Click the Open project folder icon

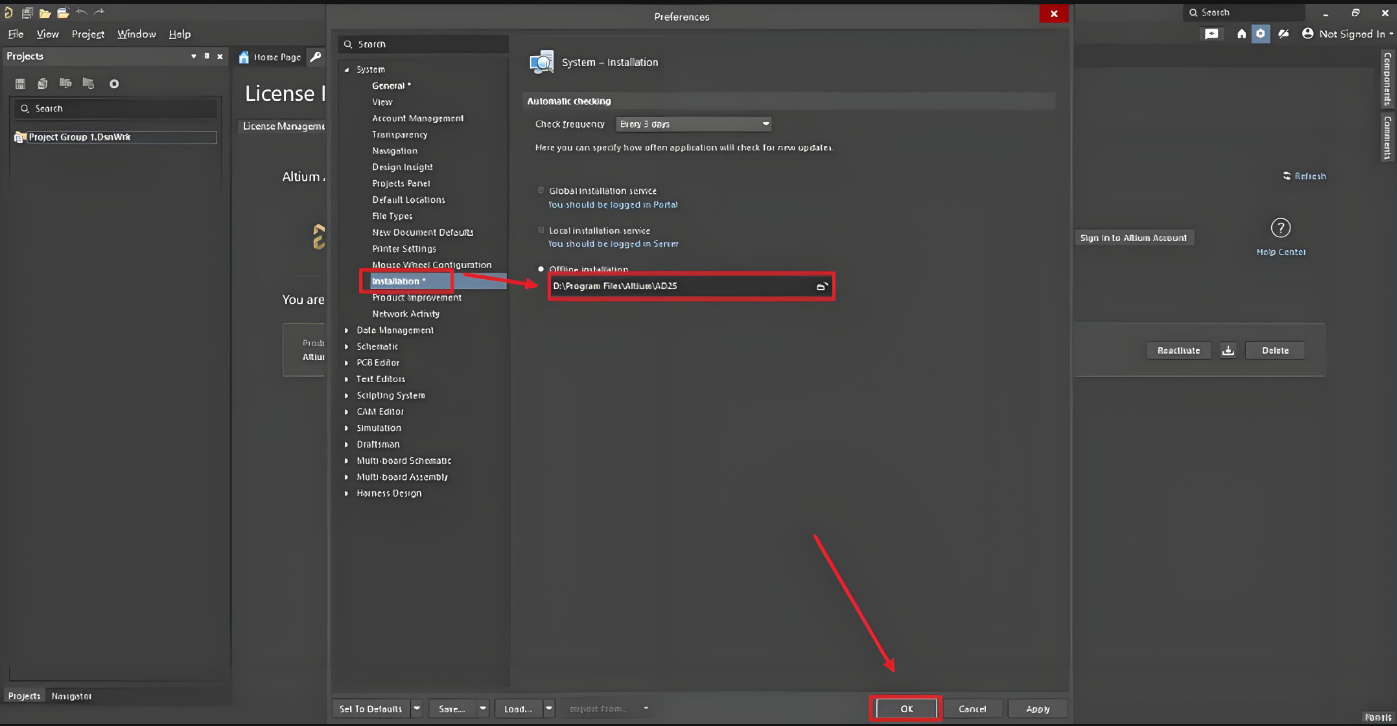pos(63,13)
